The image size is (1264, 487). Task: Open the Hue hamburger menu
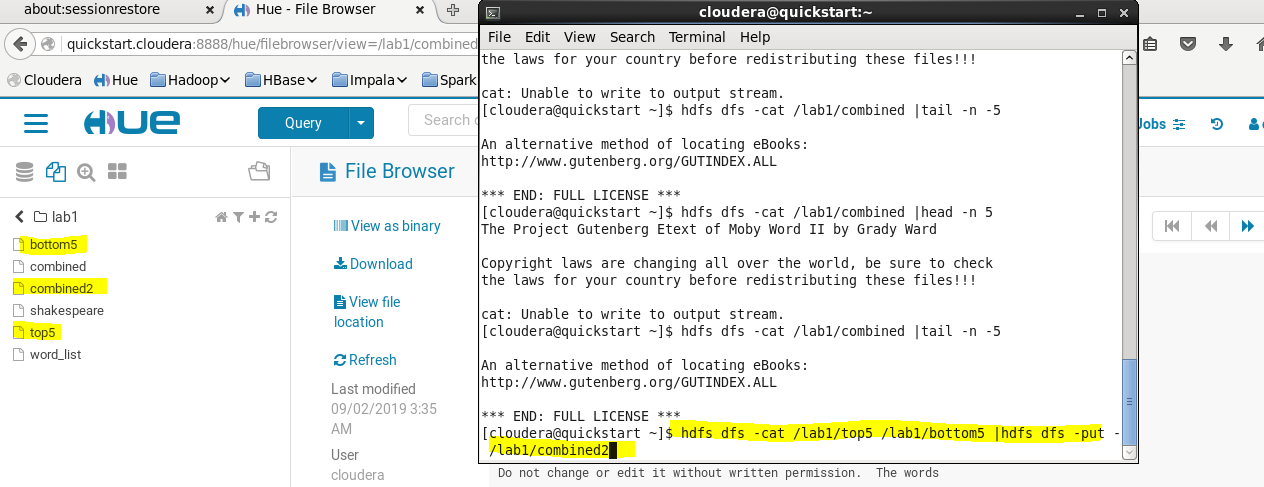pyautogui.click(x=36, y=123)
